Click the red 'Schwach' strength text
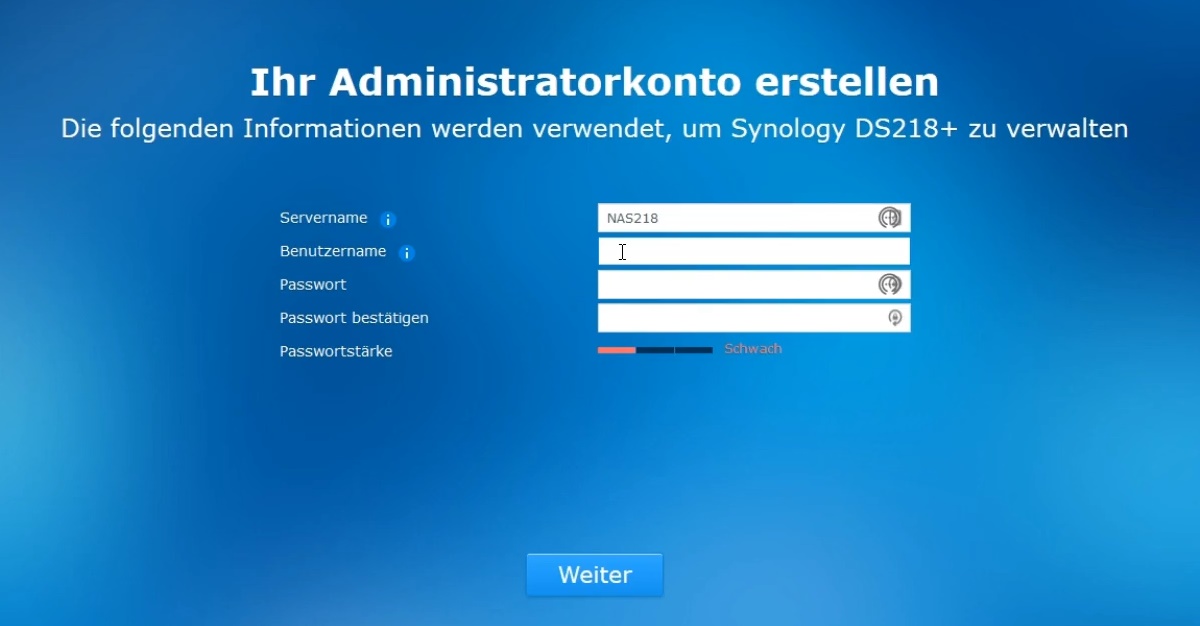1200x626 pixels. 753,349
